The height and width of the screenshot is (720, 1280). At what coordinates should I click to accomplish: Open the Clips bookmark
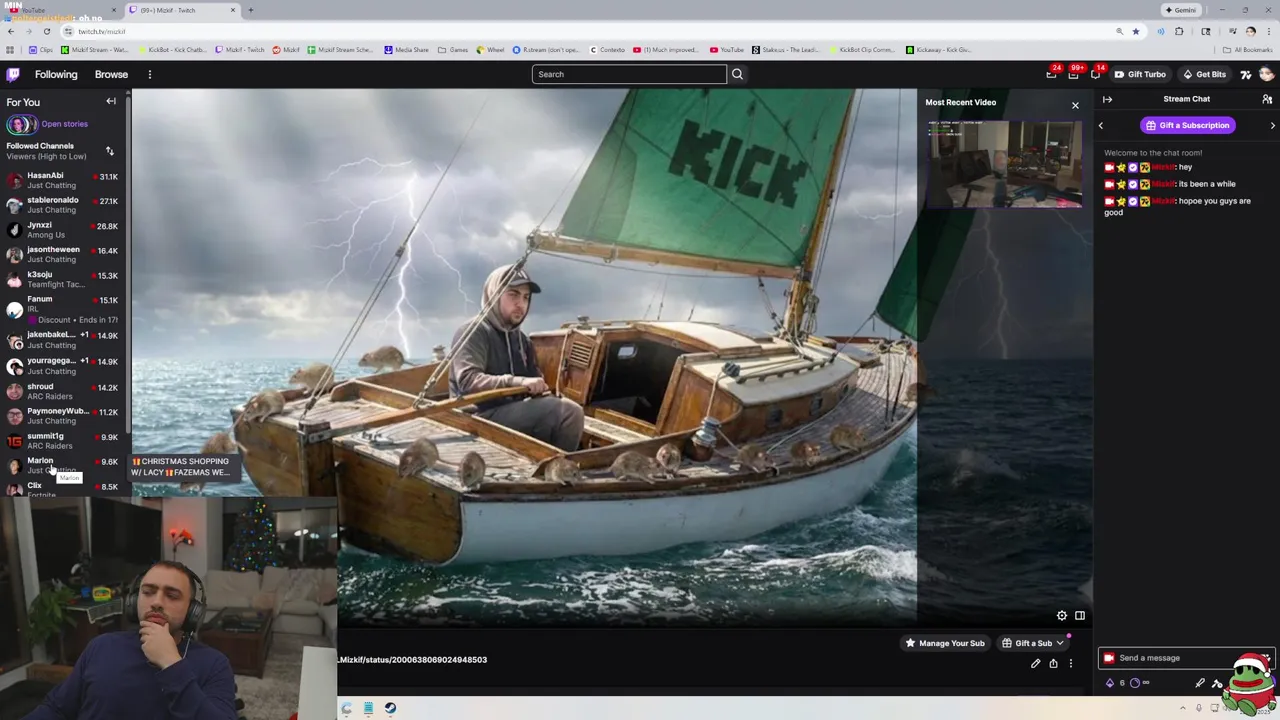41,49
